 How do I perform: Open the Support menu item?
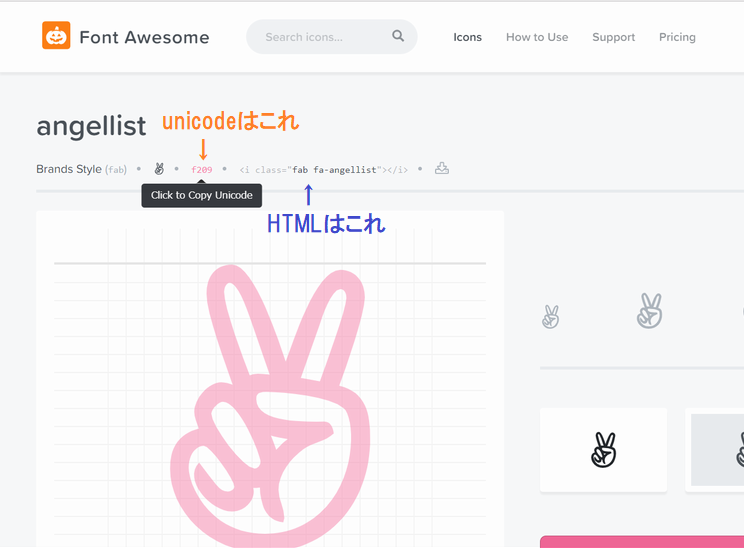tap(614, 37)
